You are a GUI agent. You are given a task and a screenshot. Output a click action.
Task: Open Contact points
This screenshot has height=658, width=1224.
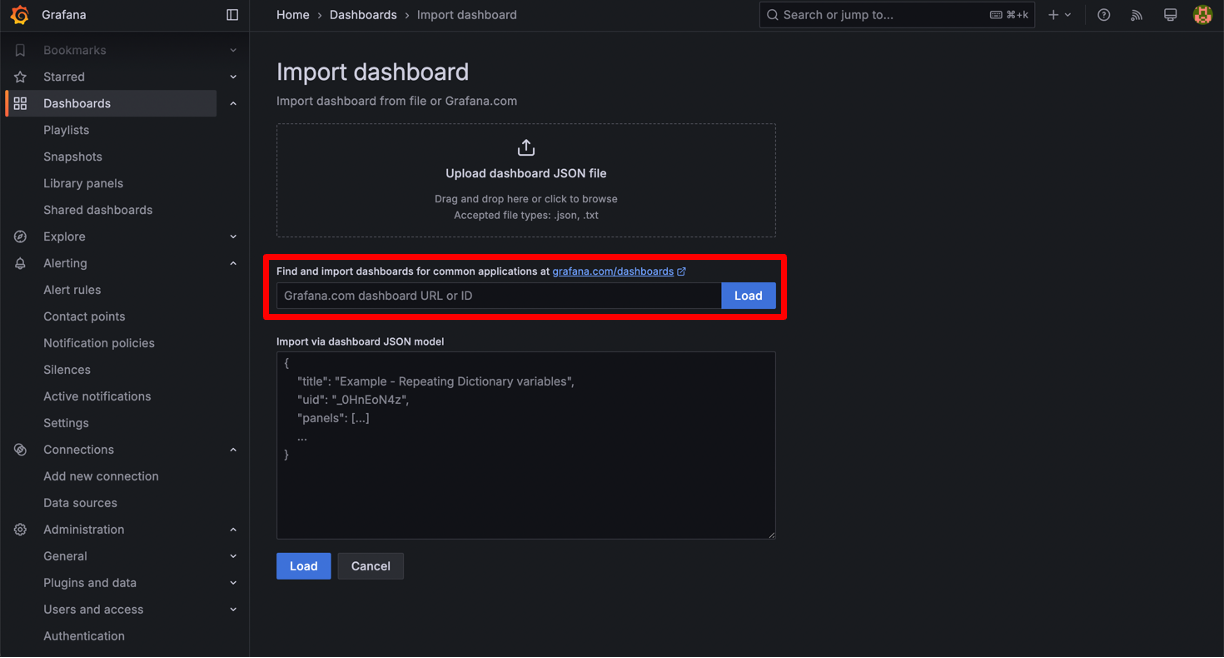click(x=84, y=316)
